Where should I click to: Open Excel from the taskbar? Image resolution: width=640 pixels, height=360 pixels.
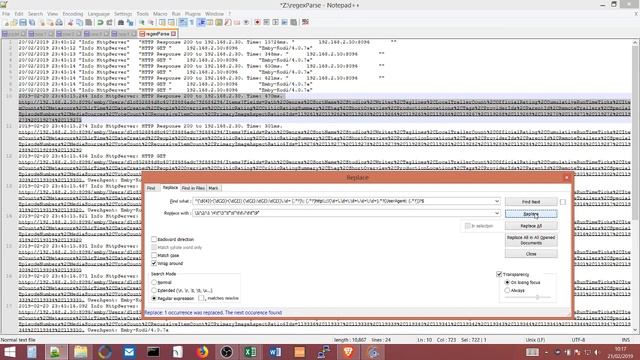(x=250, y=352)
